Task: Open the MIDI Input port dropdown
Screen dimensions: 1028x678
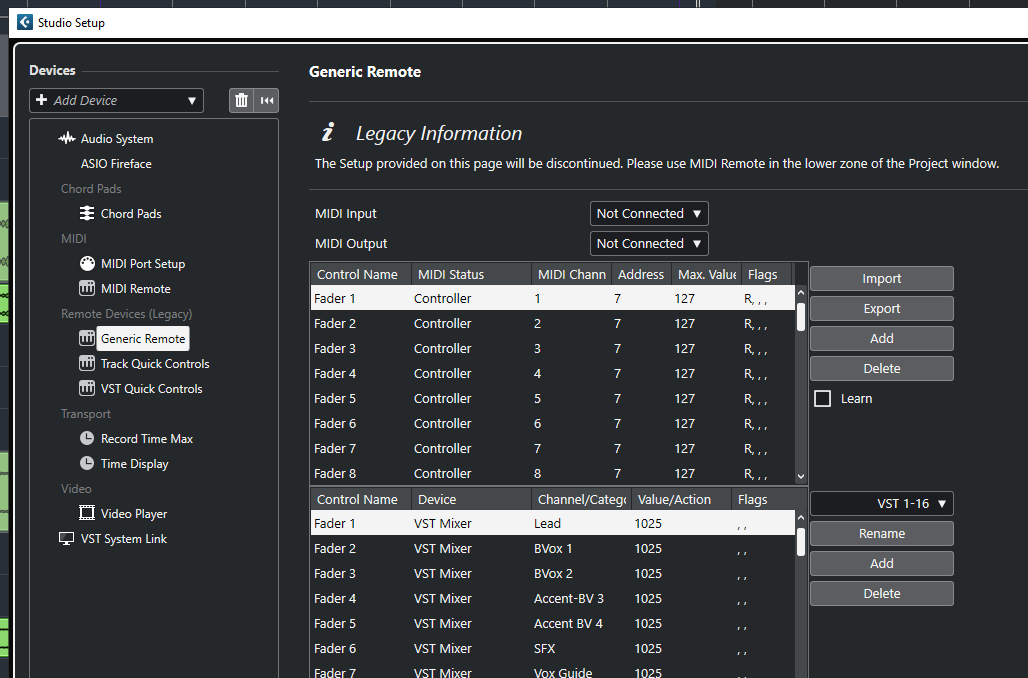Action: (x=649, y=214)
